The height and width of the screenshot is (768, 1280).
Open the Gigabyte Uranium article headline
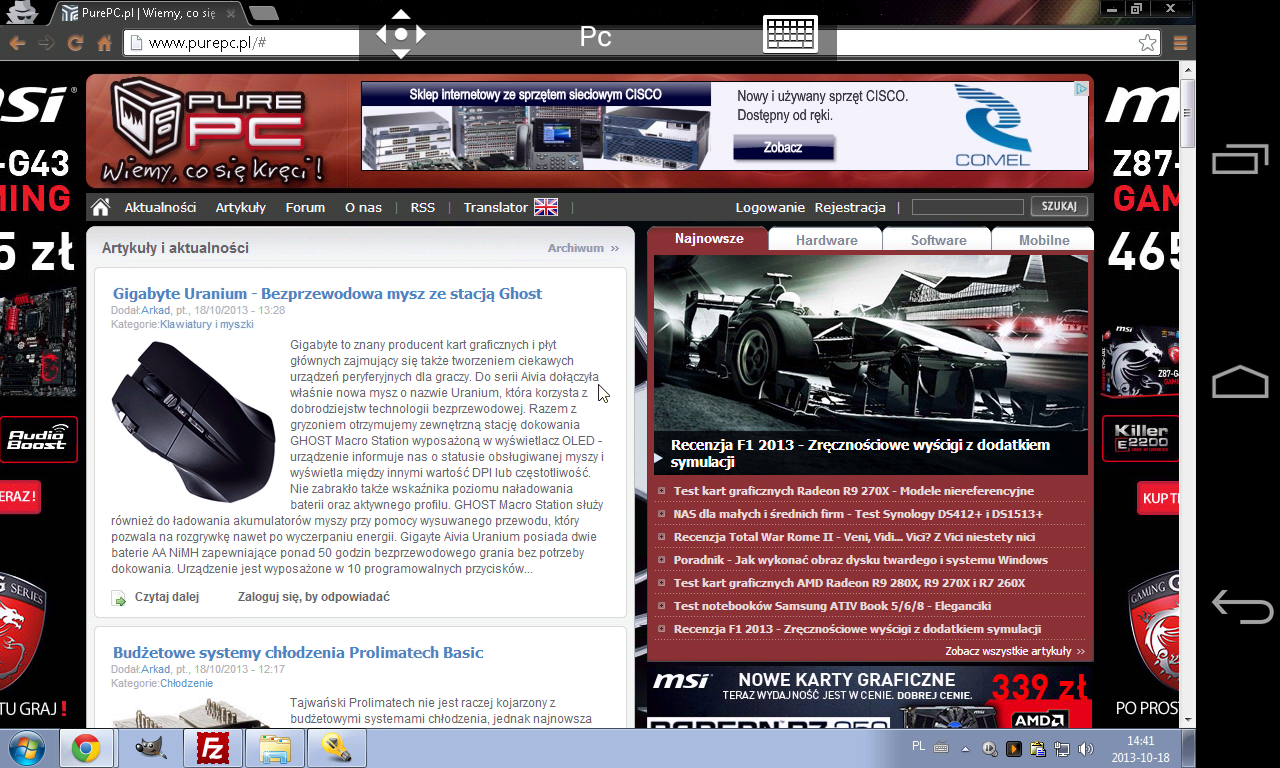[327, 293]
